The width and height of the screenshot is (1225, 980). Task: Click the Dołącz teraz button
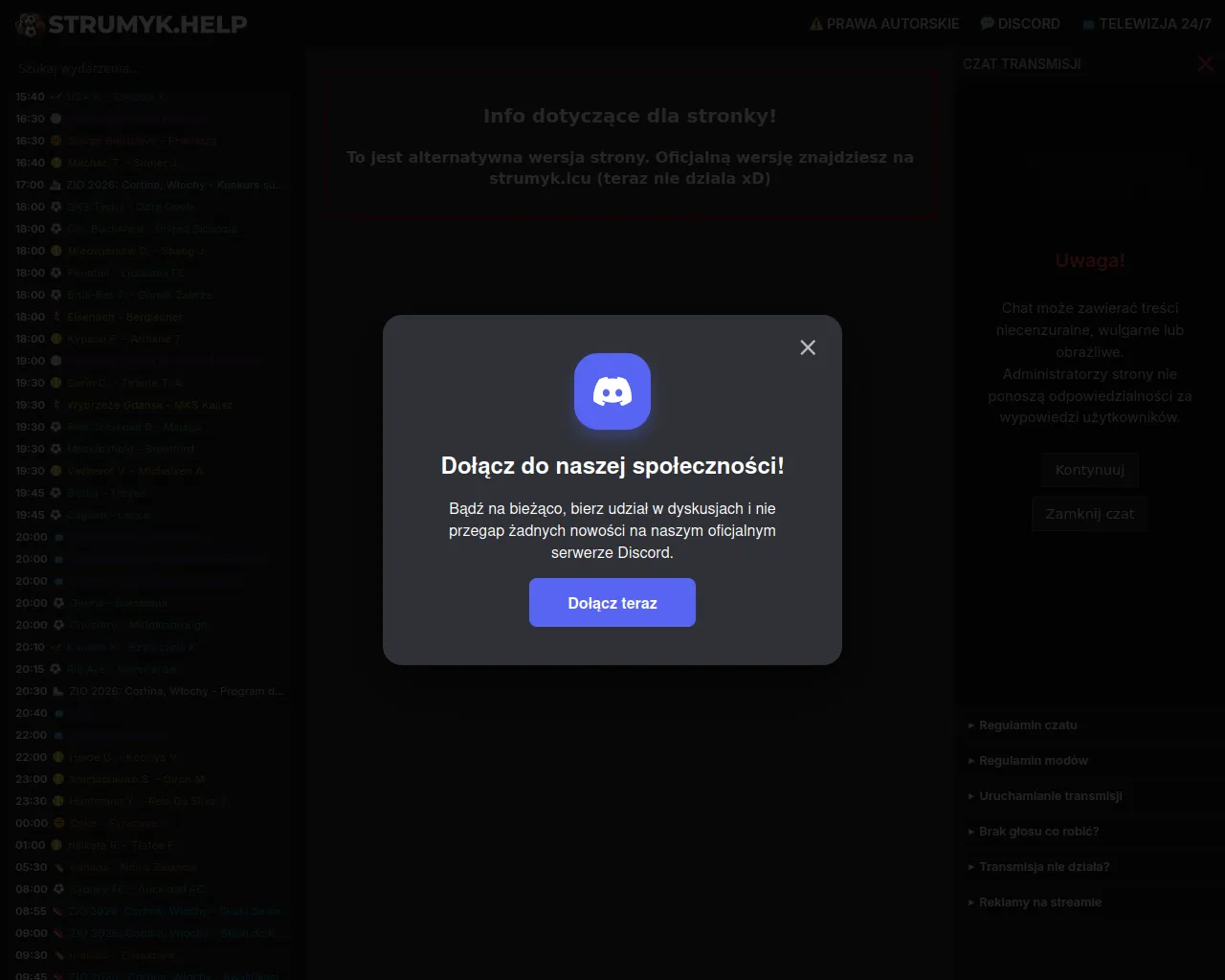coord(612,603)
